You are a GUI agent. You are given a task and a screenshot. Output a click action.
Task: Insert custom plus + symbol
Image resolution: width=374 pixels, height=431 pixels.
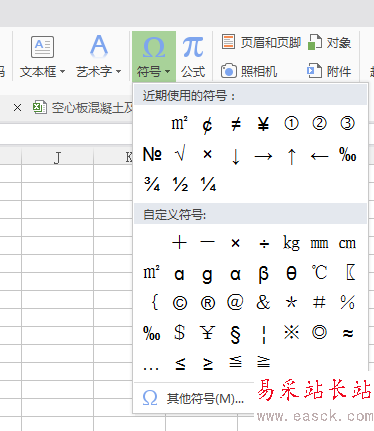(x=179, y=242)
